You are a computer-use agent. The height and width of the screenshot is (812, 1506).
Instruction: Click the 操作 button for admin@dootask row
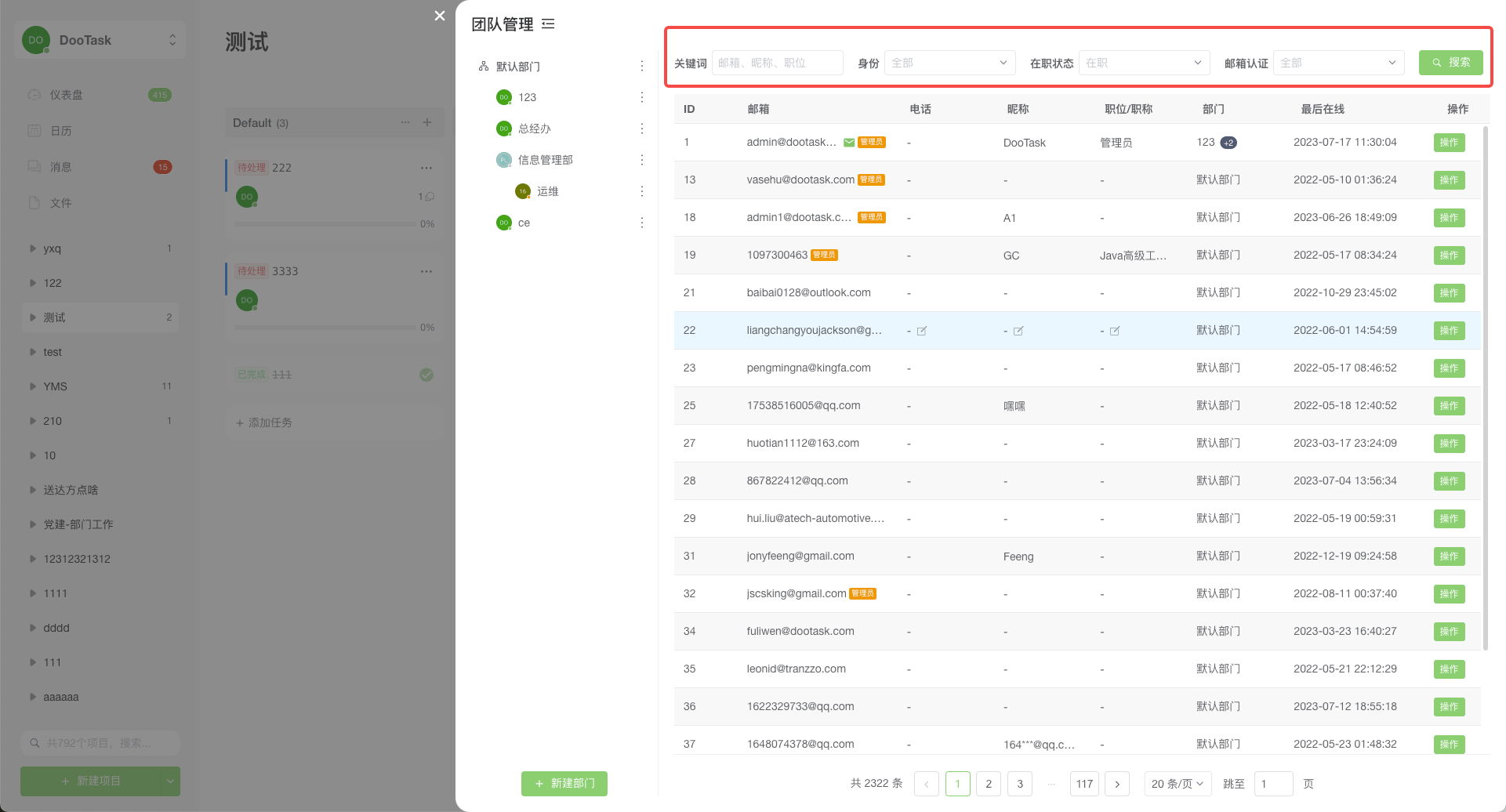click(x=1449, y=143)
